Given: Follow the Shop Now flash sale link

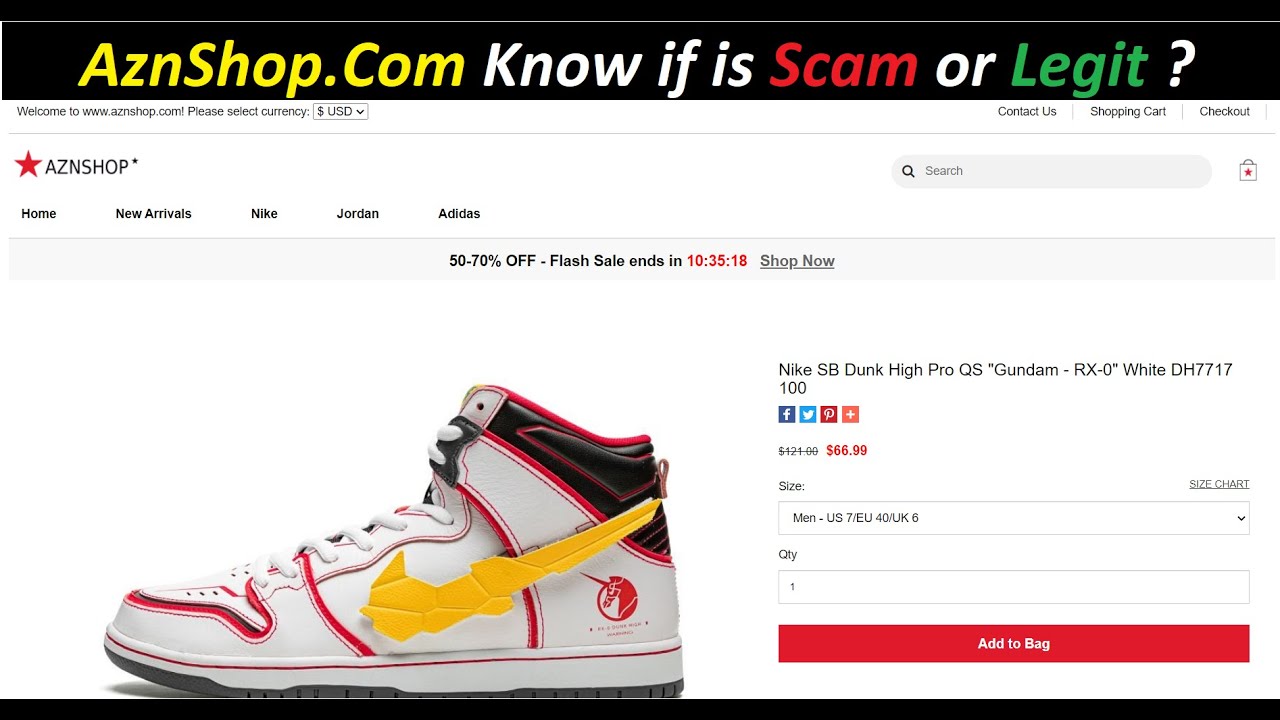Looking at the screenshot, I should pos(797,261).
